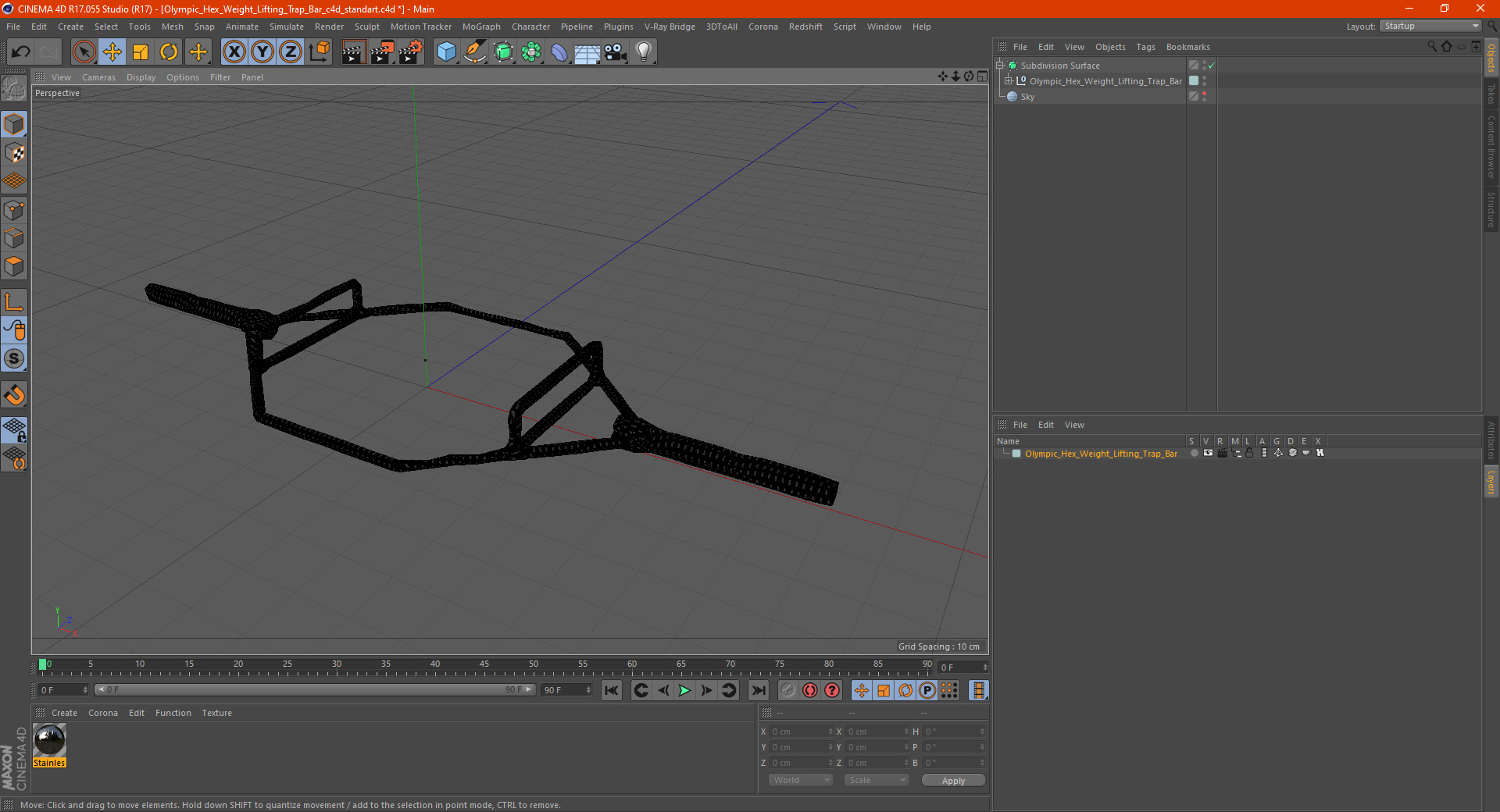The height and width of the screenshot is (812, 1500).
Task: Open the Array modeling objects
Action: tap(531, 52)
